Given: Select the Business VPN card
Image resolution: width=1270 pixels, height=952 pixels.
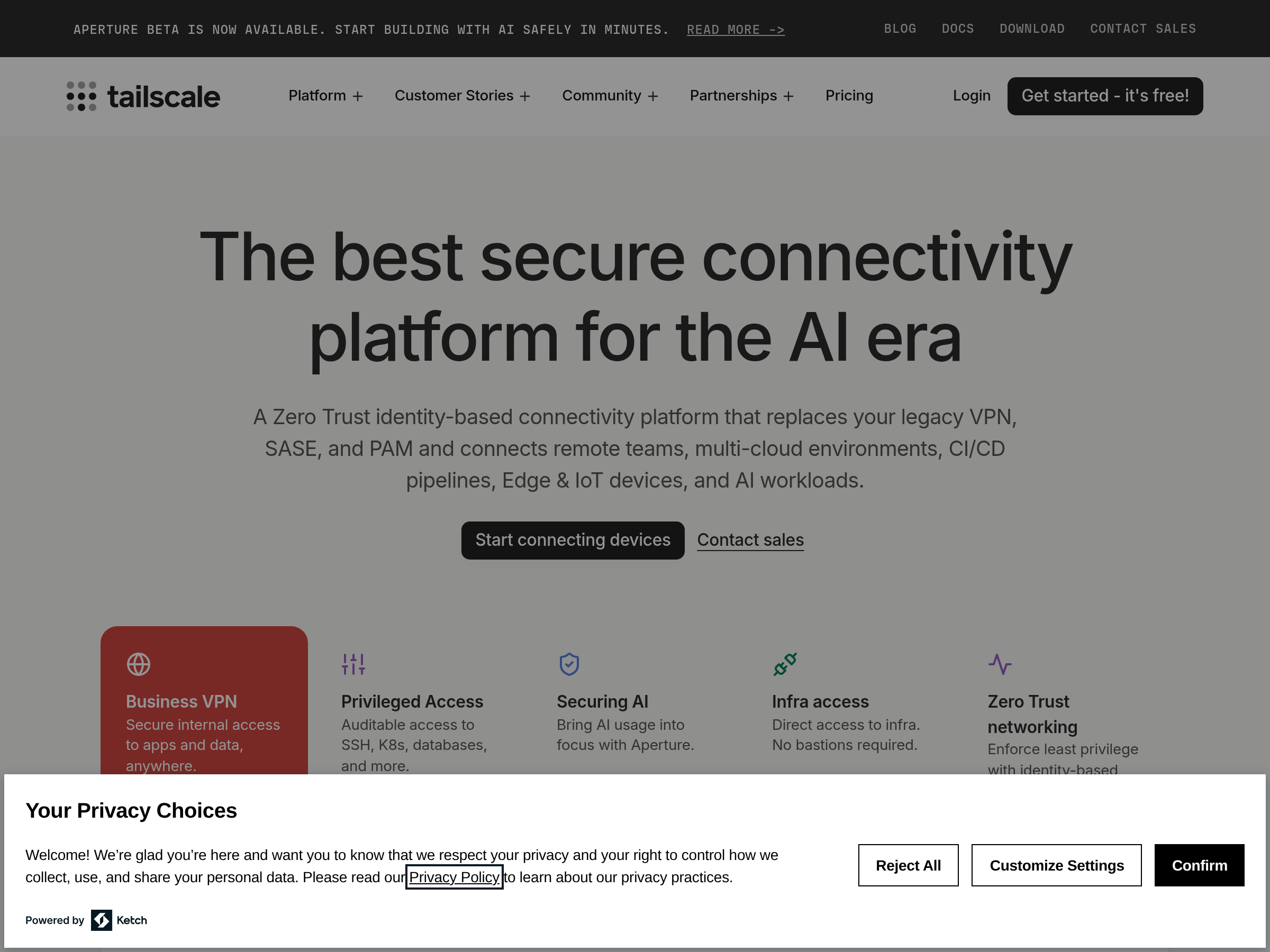Looking at the screenshot, I should pyautogui.click(x=204, y=706).
